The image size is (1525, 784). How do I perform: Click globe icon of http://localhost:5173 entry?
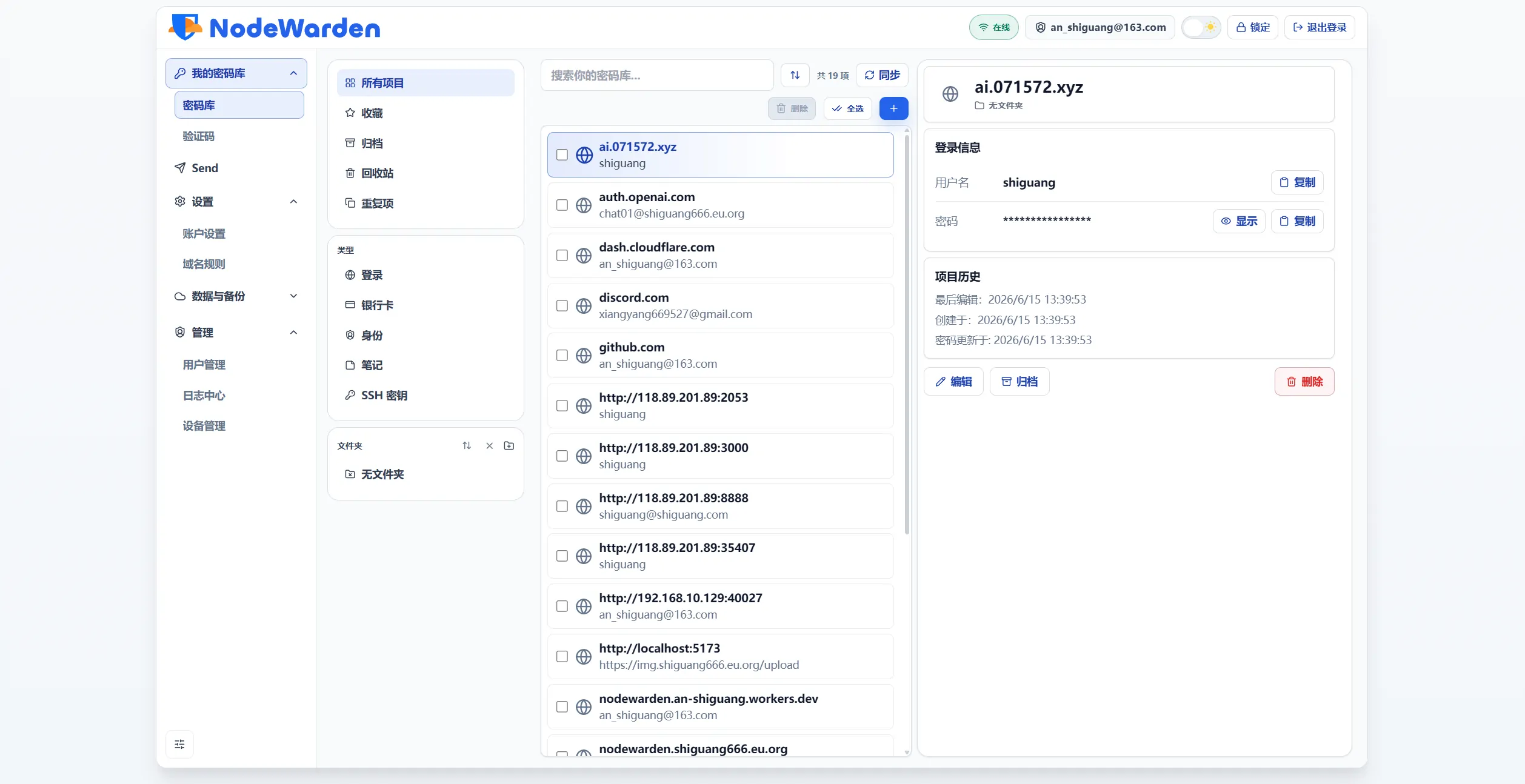pyautogui.click(x=584, y=657)
